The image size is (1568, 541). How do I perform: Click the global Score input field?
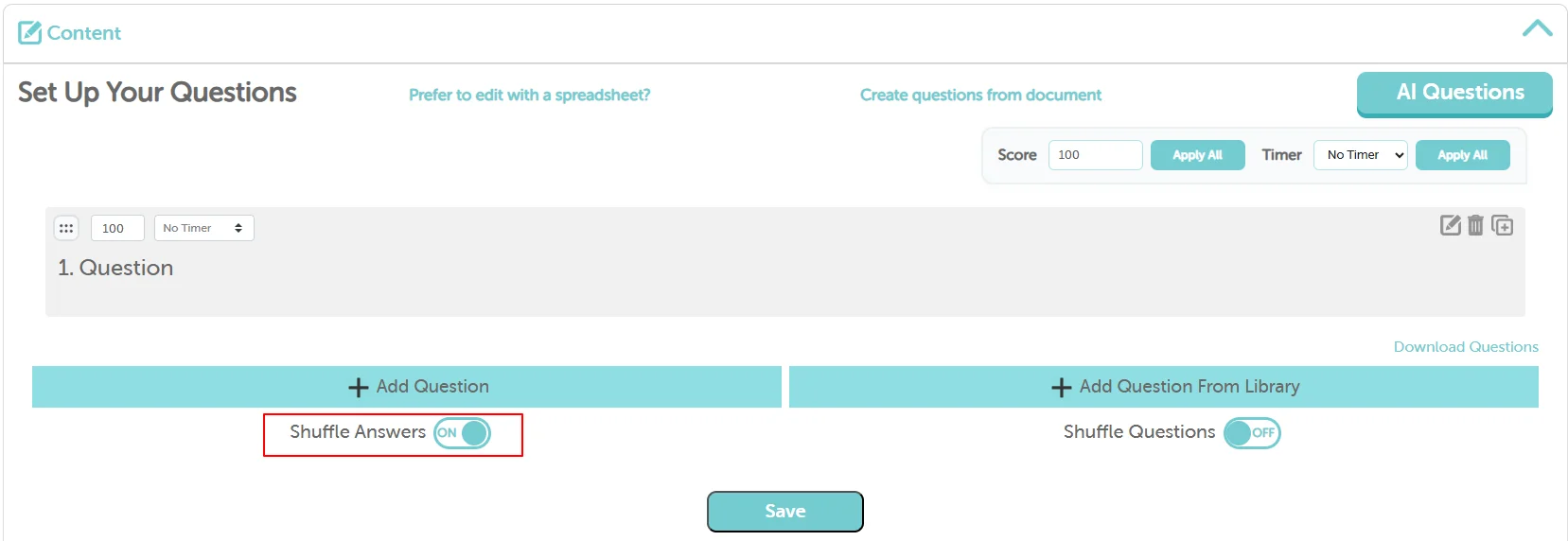(x=1095, y=155)
